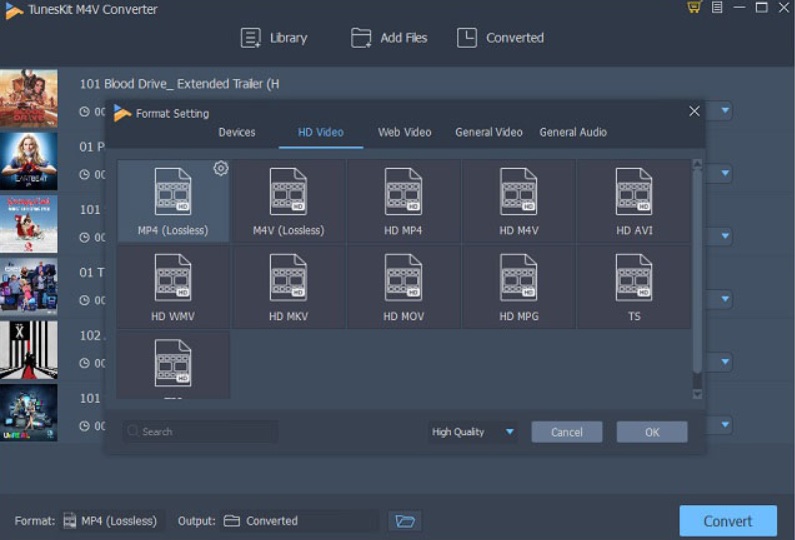Expand dropdown arrow for third video row
Screen dimensions: 795x540
[x=725, y=236]
